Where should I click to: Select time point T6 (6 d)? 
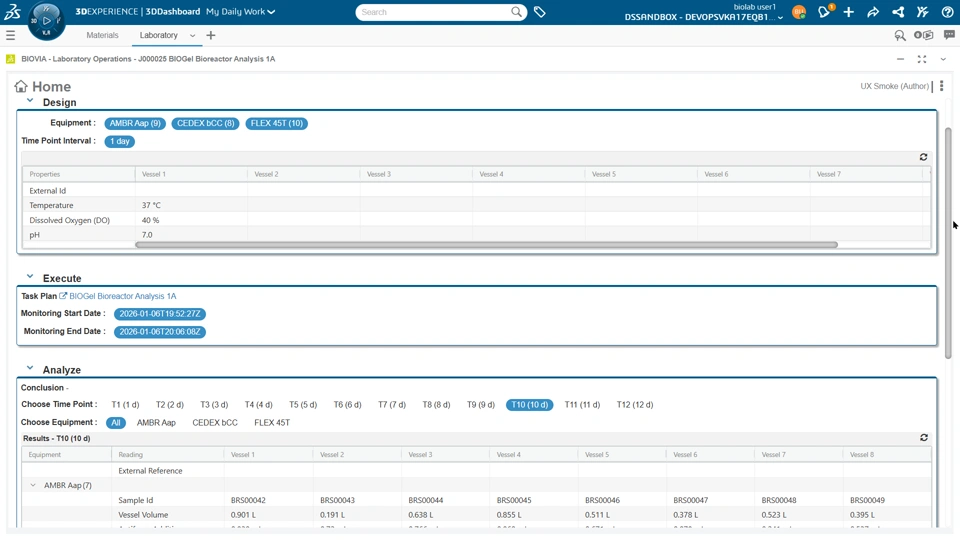[x=347, y=405]
